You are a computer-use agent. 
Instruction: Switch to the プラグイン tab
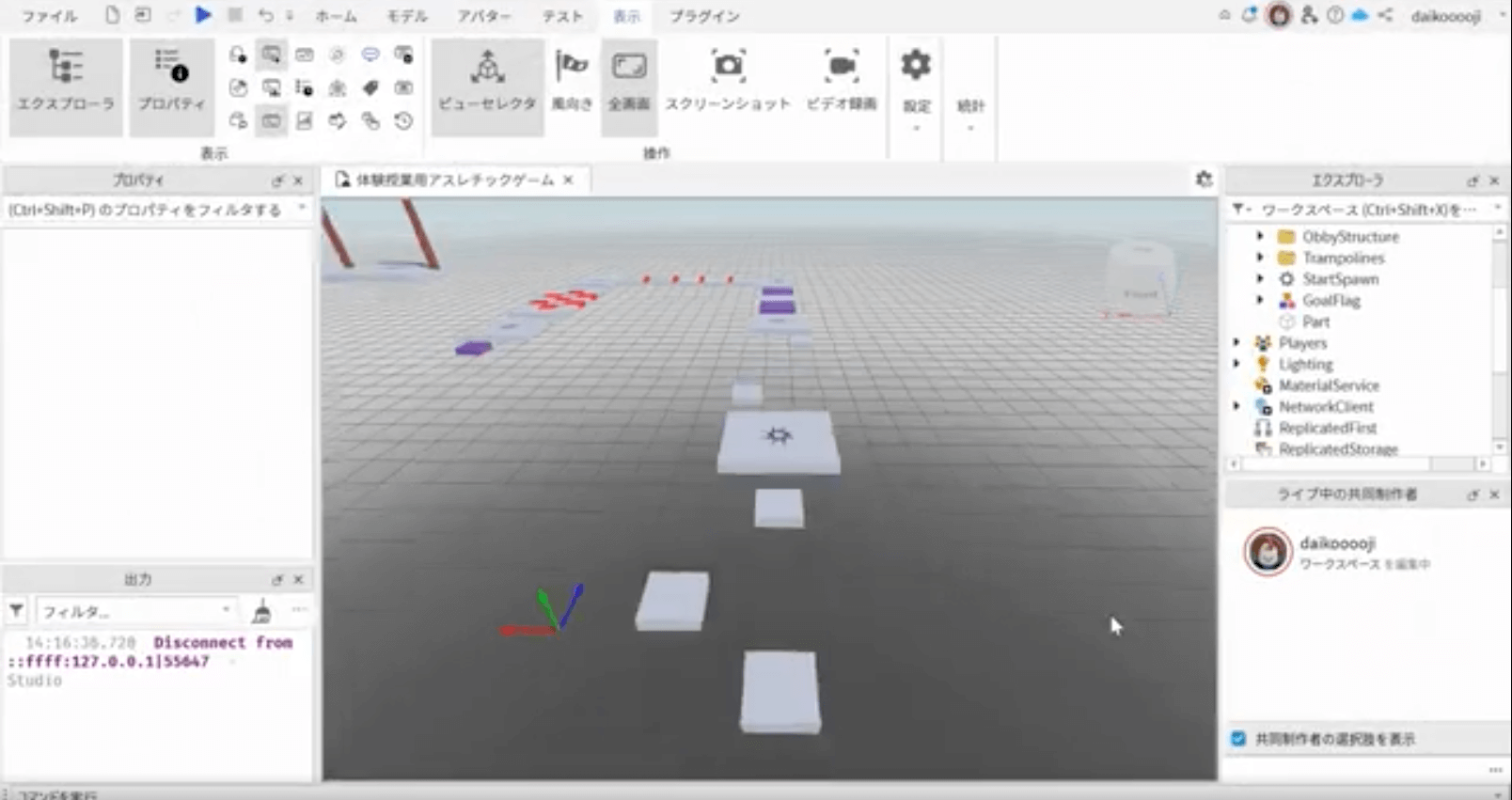pyautogui.click(x=704, y=16)
